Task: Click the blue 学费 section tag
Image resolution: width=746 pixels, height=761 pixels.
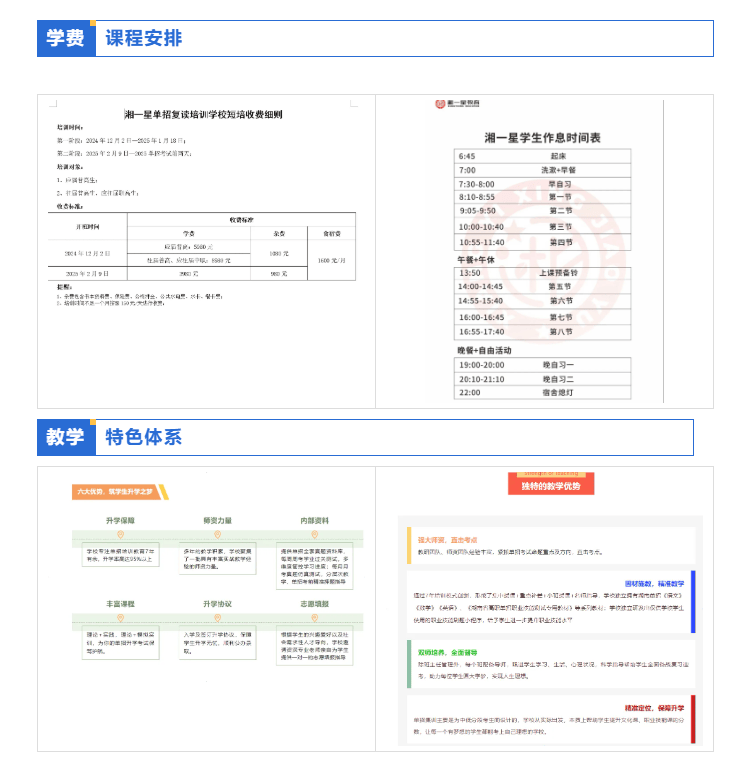Action: coord(66,38)
